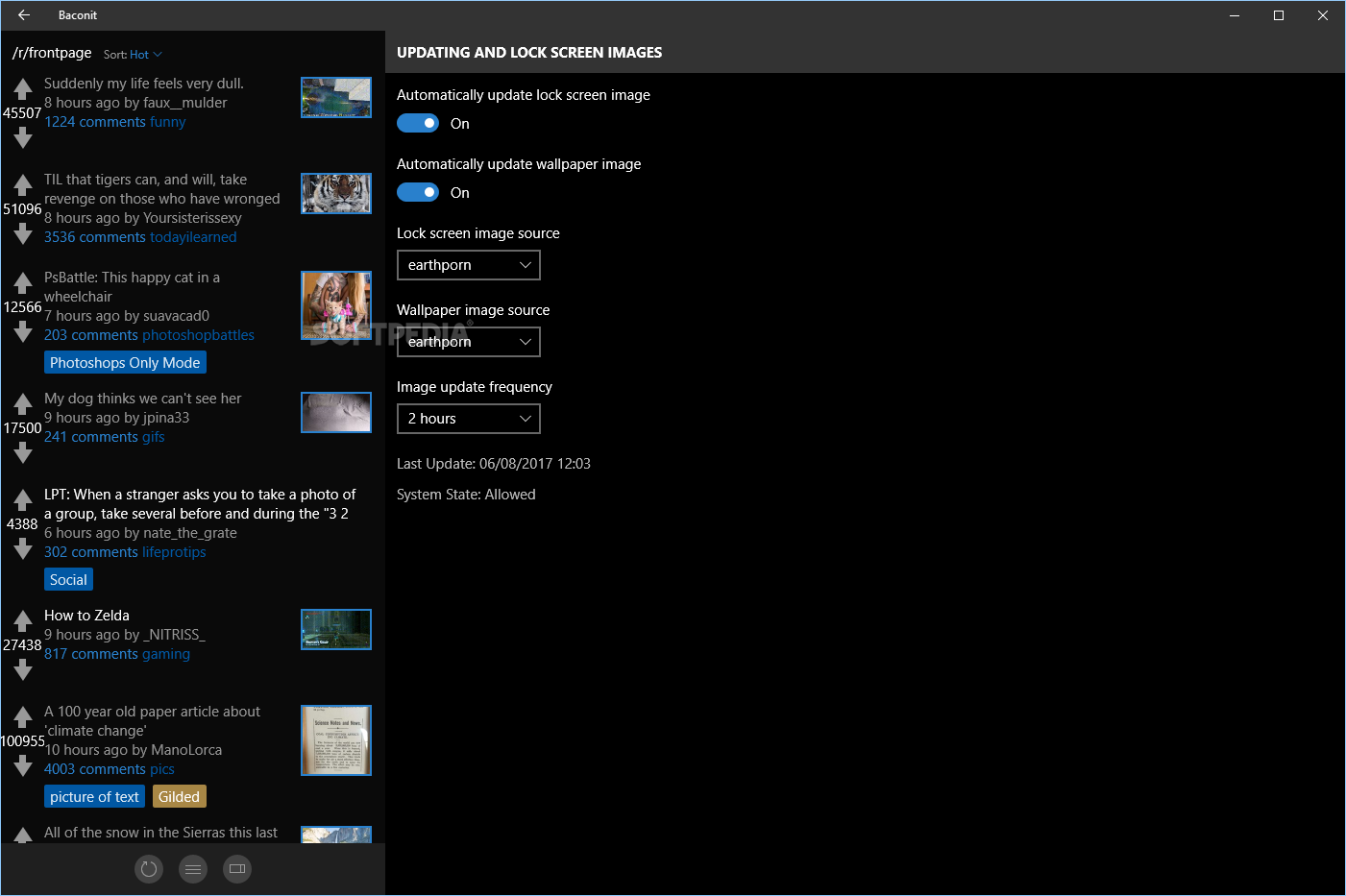Open post 'LPT: When a stranger asks you'

(200, 504)
